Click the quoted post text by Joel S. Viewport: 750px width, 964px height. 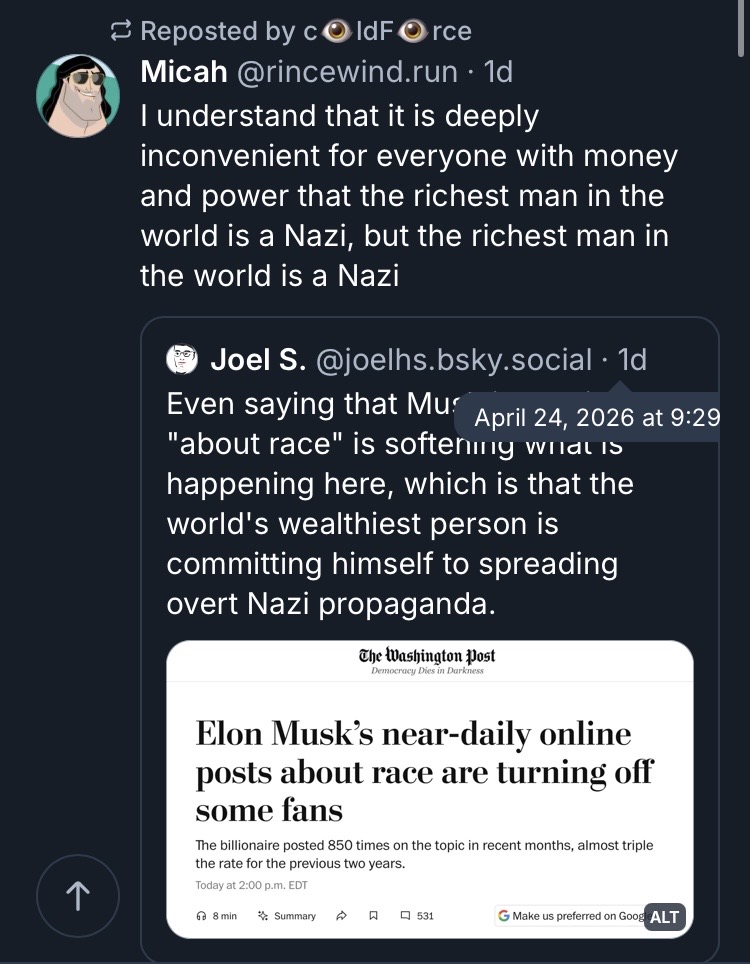pyautogui.click(x=390, y=523)
